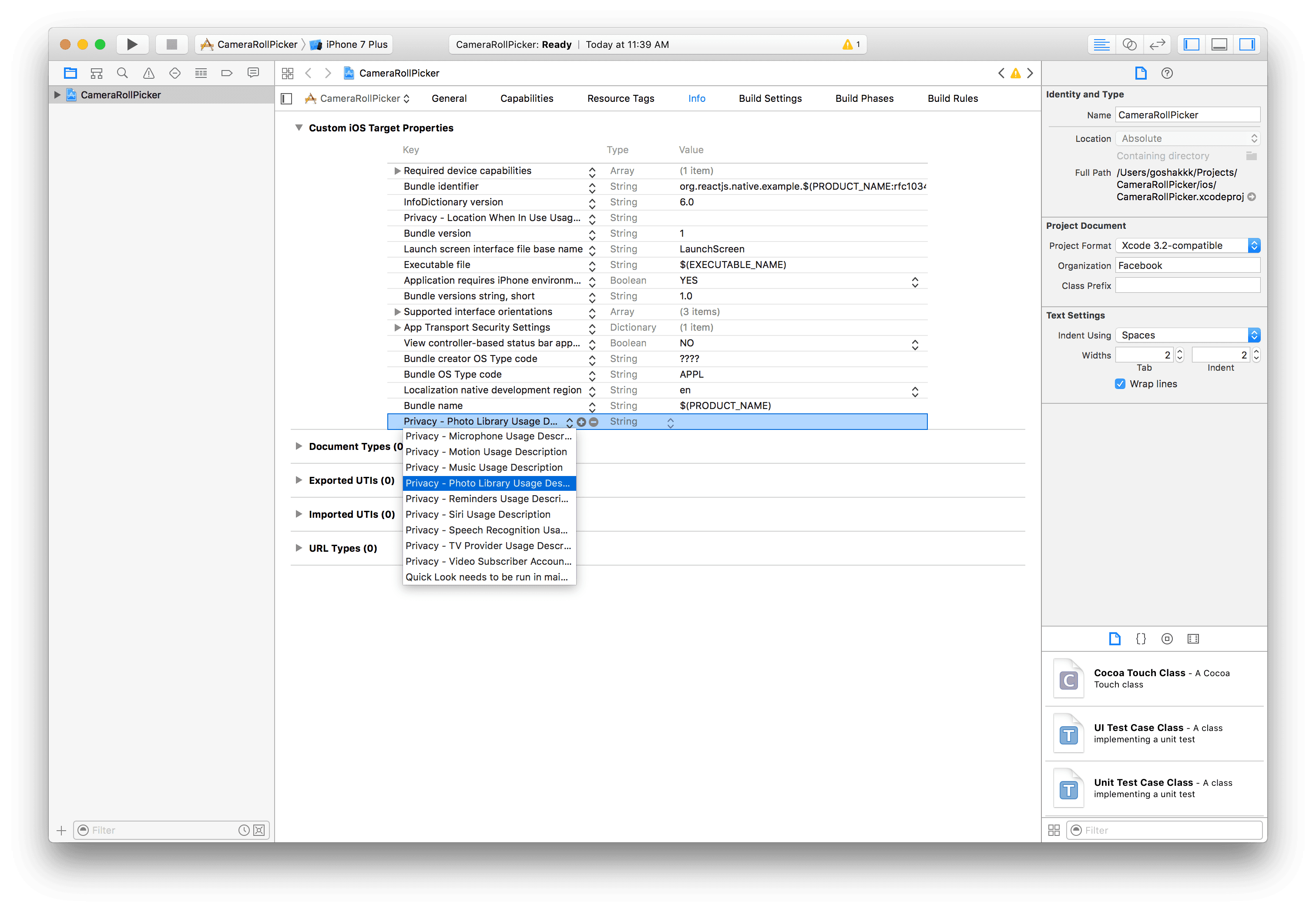Add row button on Photo Library entry
This screenshot has width=1316, height=912.
click(581, 422)
